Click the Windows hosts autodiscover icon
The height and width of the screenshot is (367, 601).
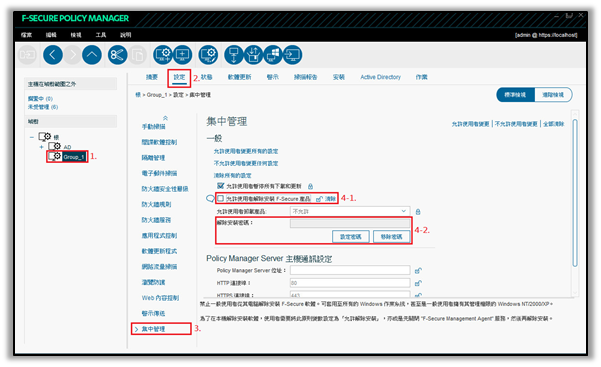tap(273, 55)
